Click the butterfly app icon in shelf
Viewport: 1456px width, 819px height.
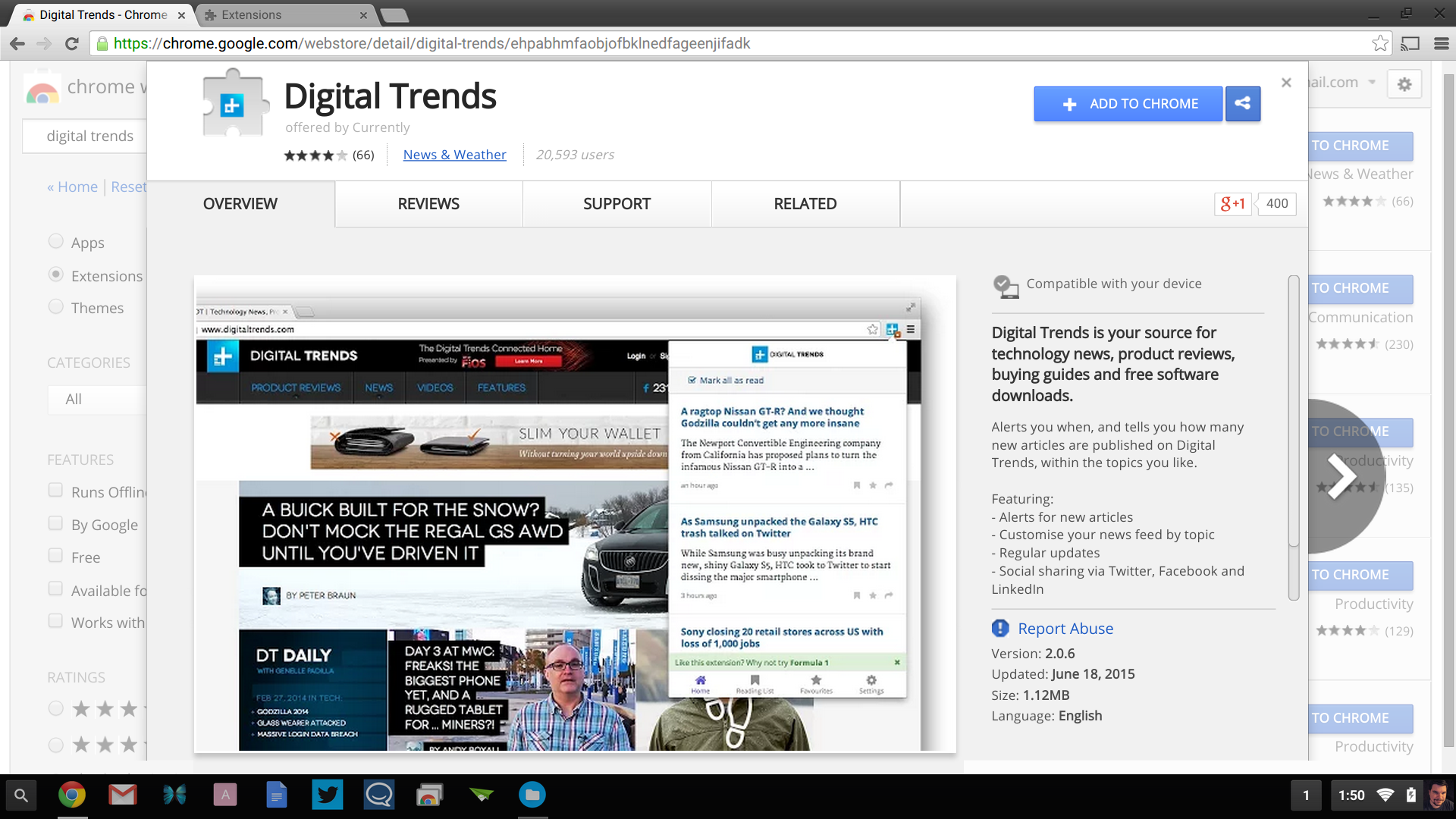point(174,795)
